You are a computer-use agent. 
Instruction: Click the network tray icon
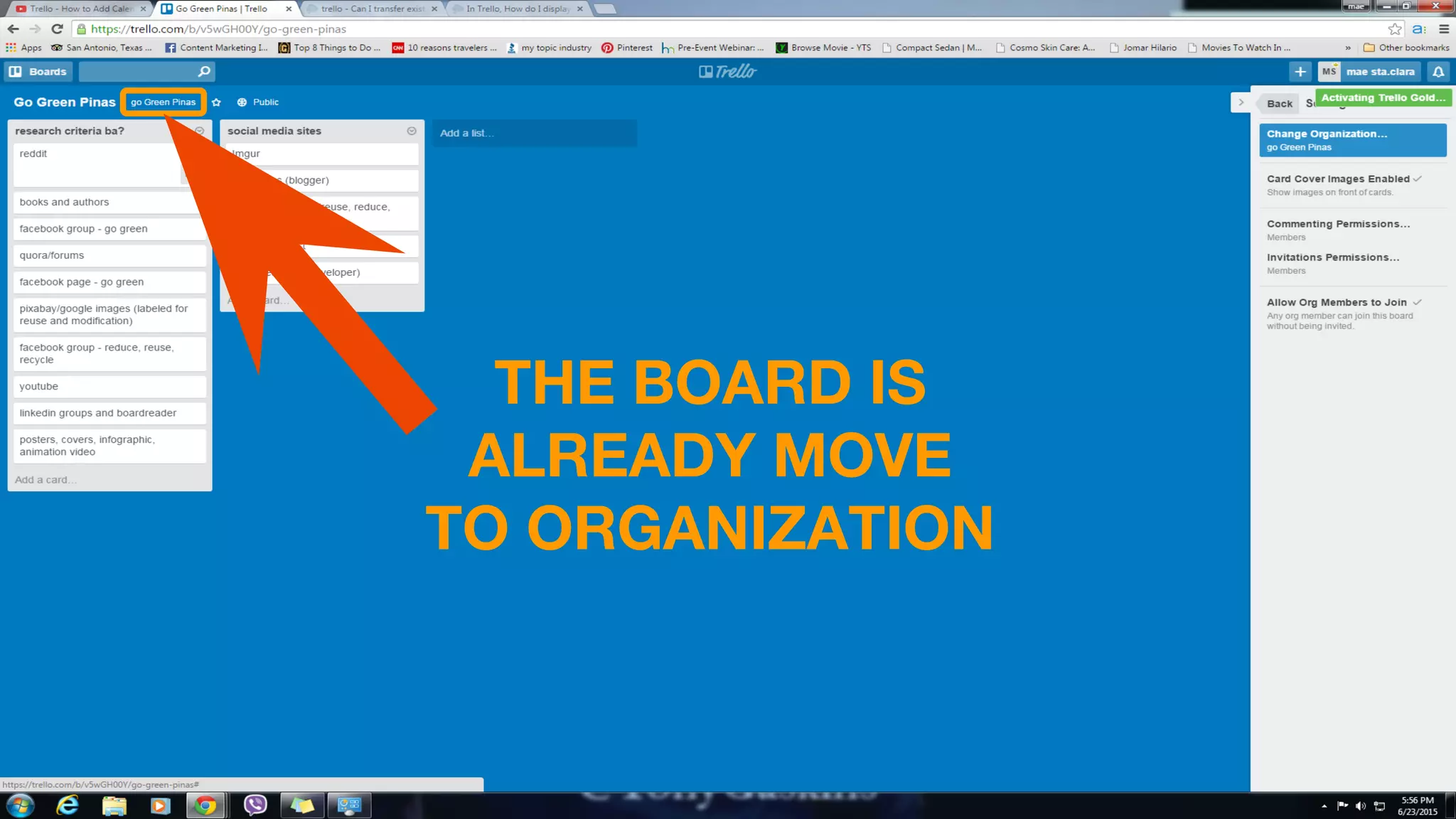1379,805
